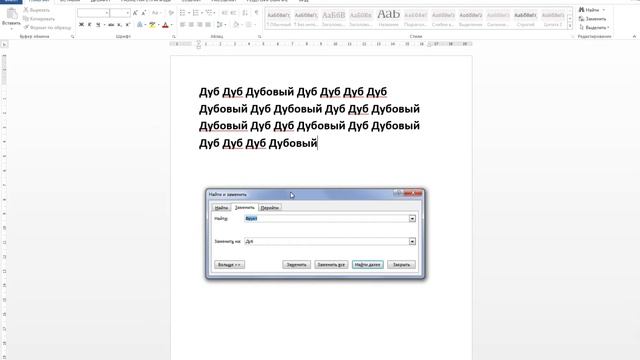
Task: Click the dialog's Заменить button
Action: click(296, 264)
